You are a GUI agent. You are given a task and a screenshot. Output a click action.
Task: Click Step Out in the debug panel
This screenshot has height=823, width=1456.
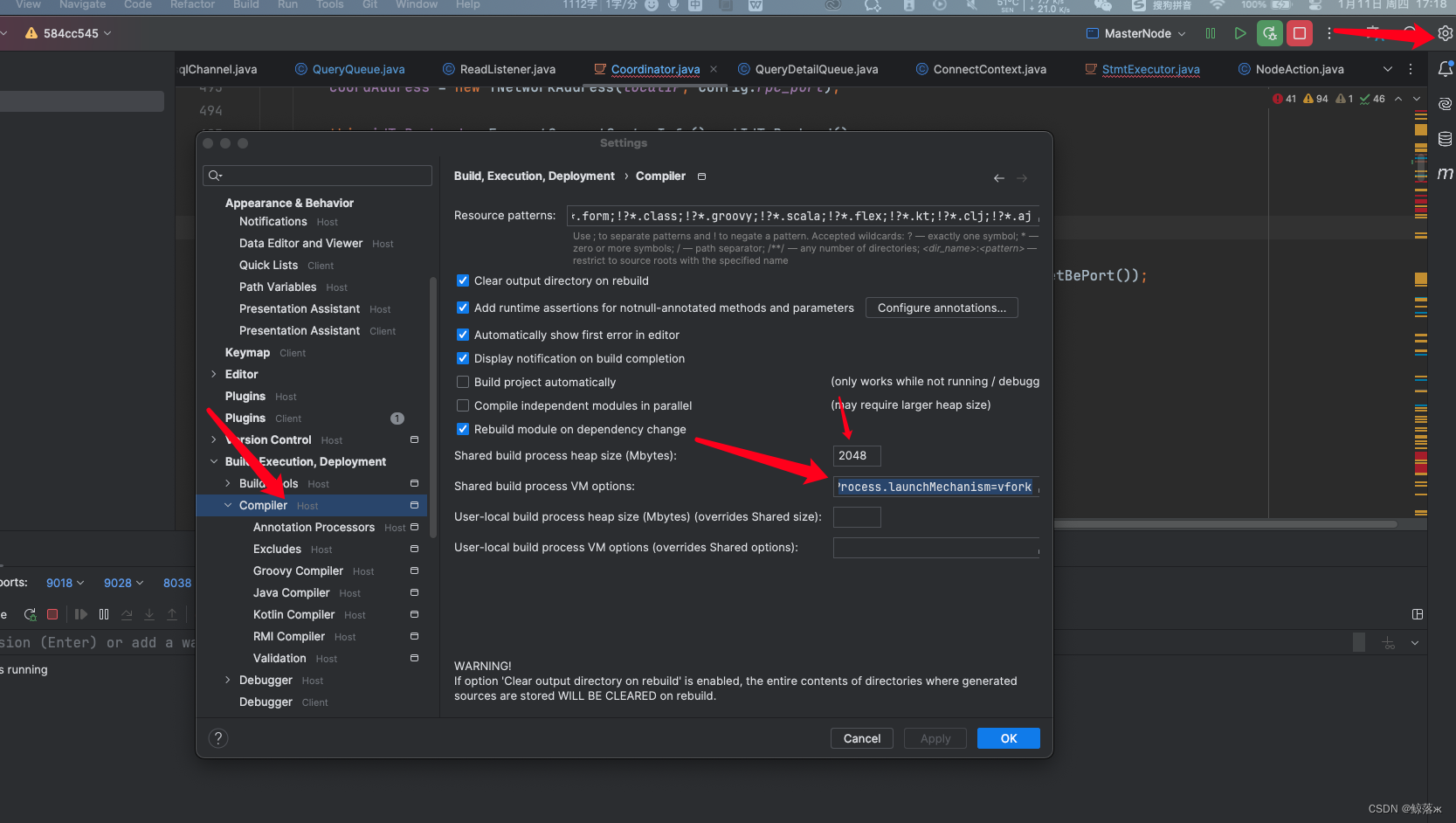tap(172, 614)
